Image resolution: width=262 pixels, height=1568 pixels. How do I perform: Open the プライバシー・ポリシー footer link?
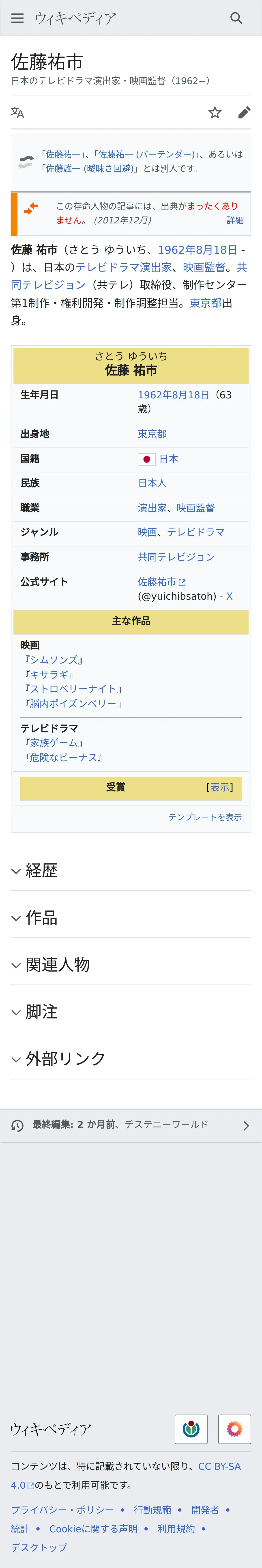tap(62, 1510)
